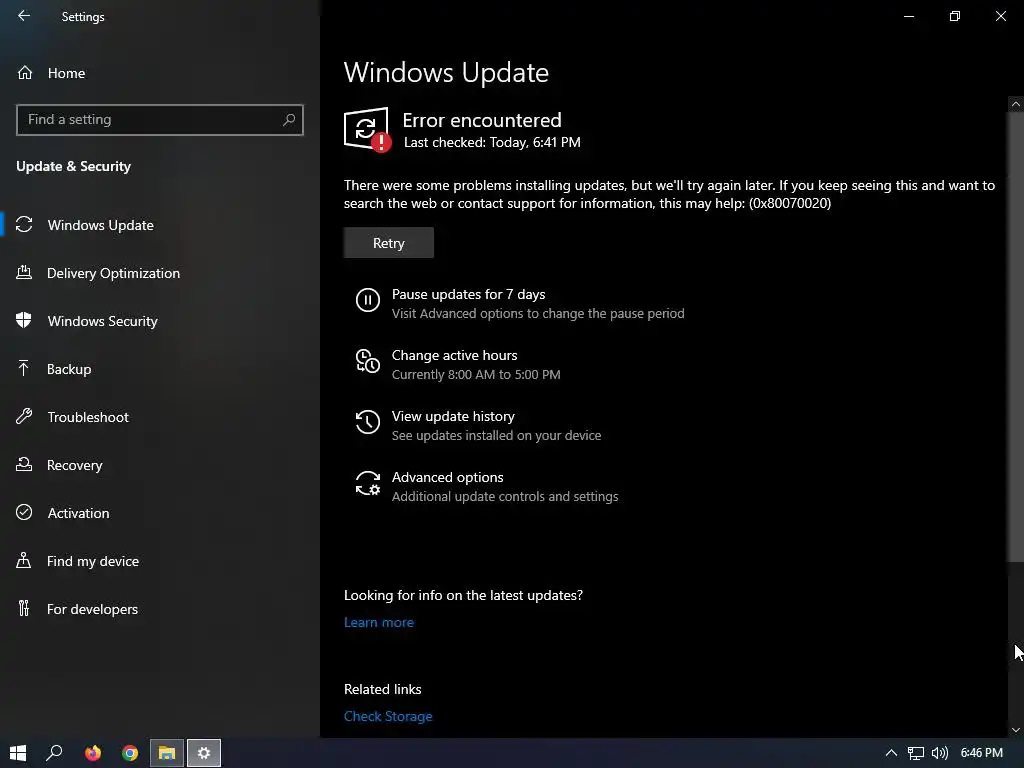
Task: Launch Chrome from the taskbar
Action: tap(130, 753)
